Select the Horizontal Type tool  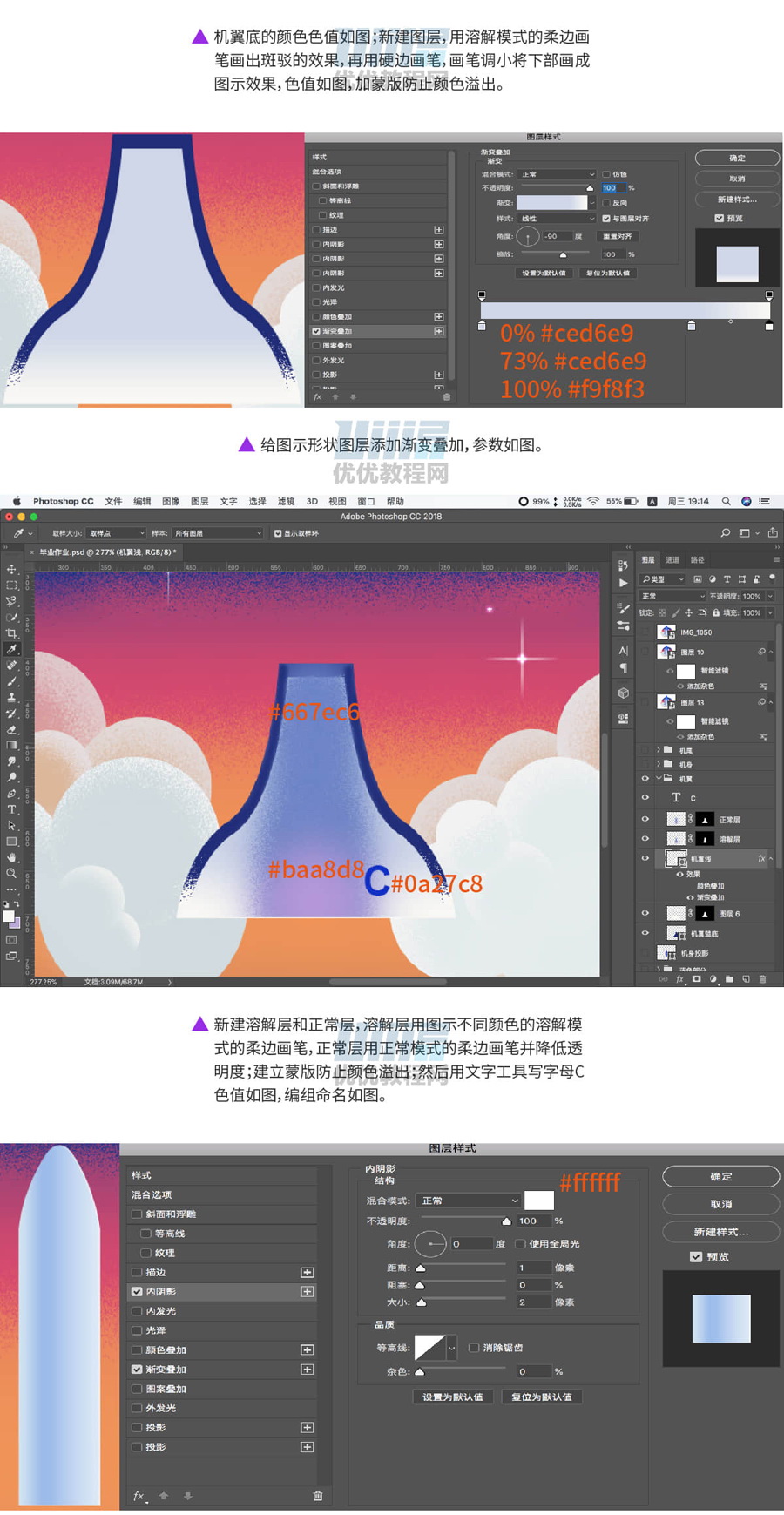(11, 808)
